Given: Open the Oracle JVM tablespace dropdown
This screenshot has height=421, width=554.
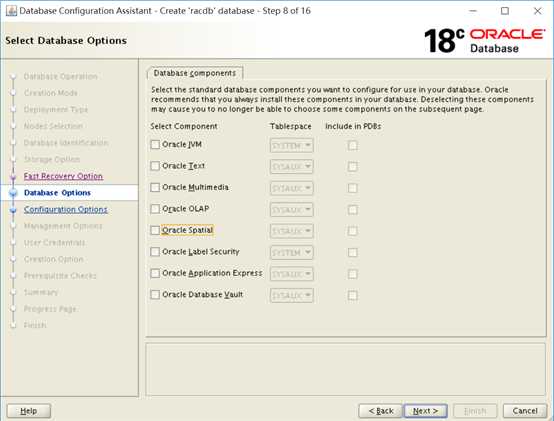Looking at the screenshot, I should coord(291,146).
